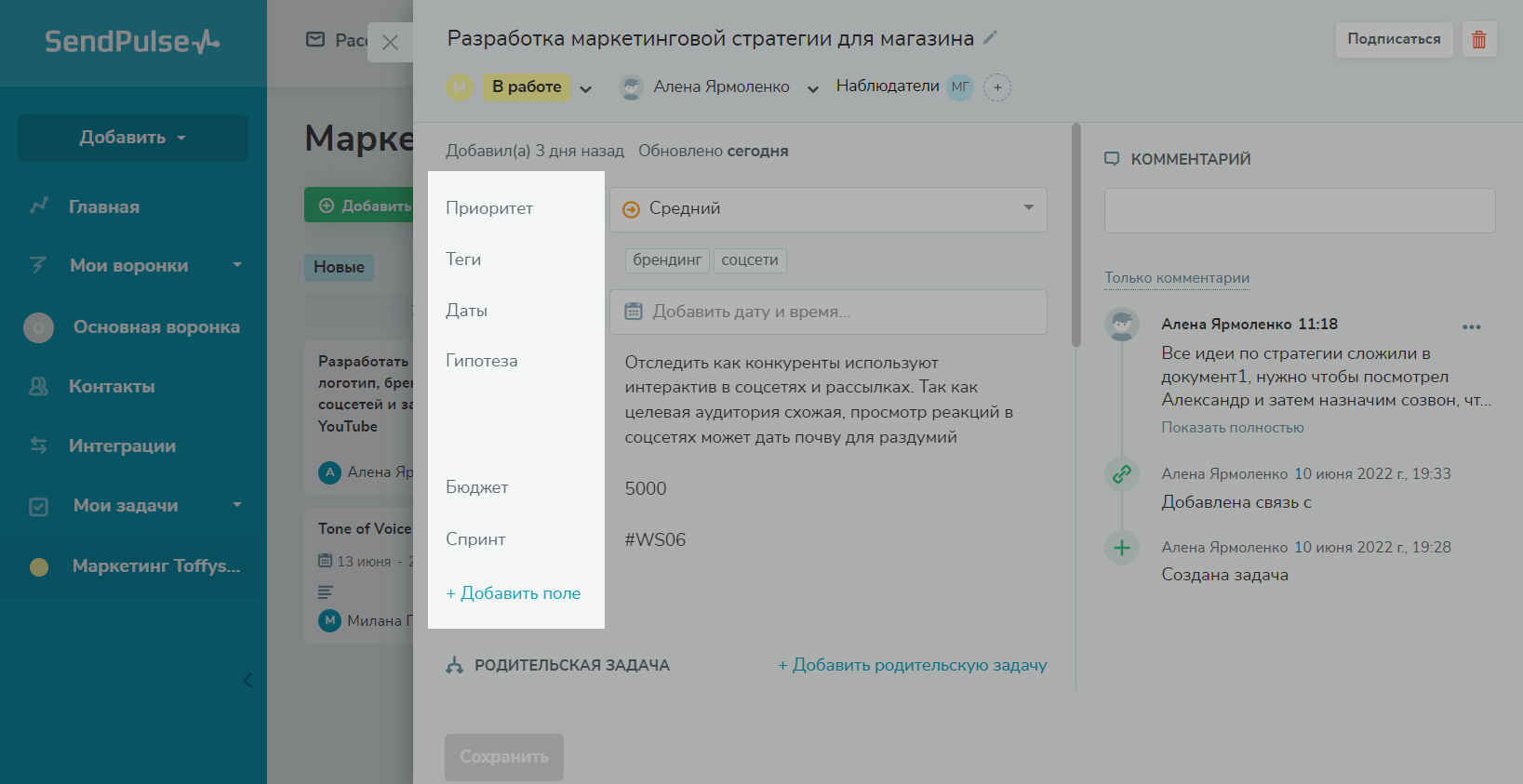Click the Подписаться button
1523x784 pixels.
(x=1393, y=40)
